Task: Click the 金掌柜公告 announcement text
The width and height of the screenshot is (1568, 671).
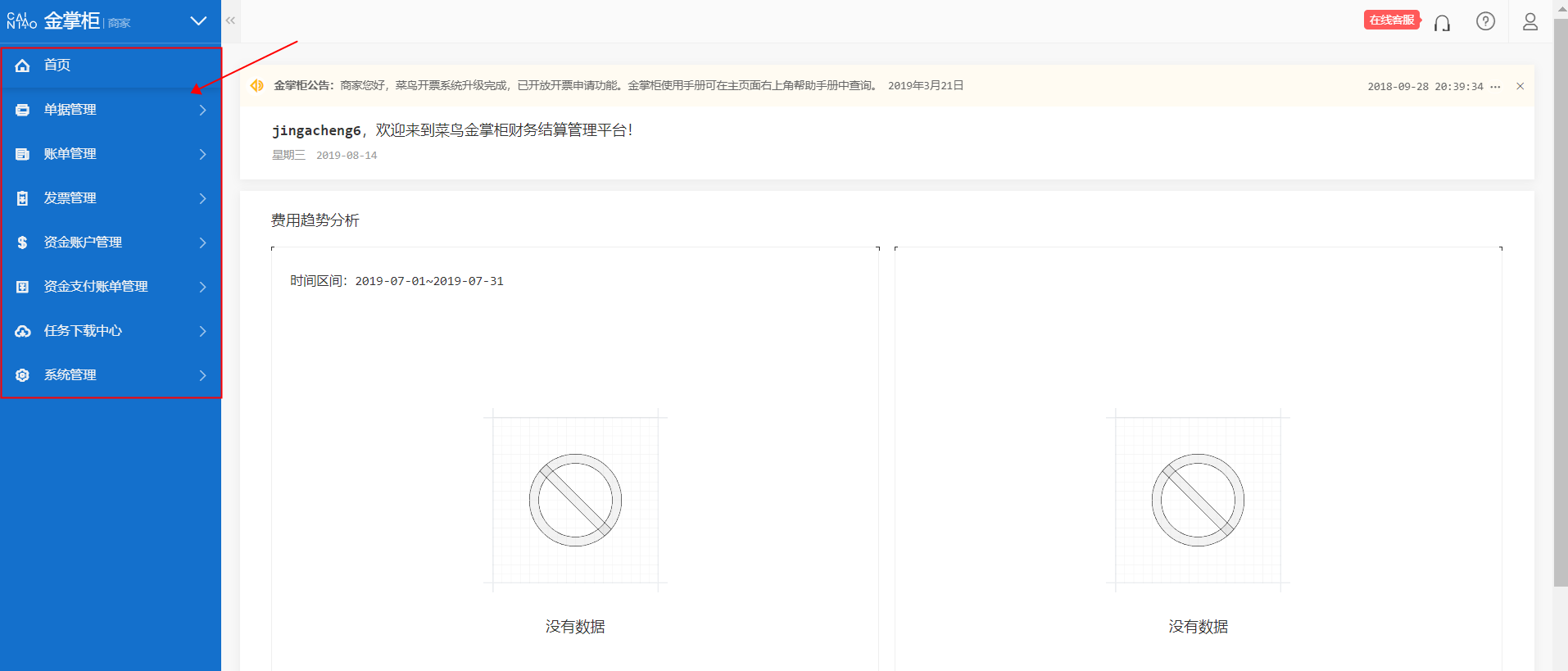Action: [619, 85]
